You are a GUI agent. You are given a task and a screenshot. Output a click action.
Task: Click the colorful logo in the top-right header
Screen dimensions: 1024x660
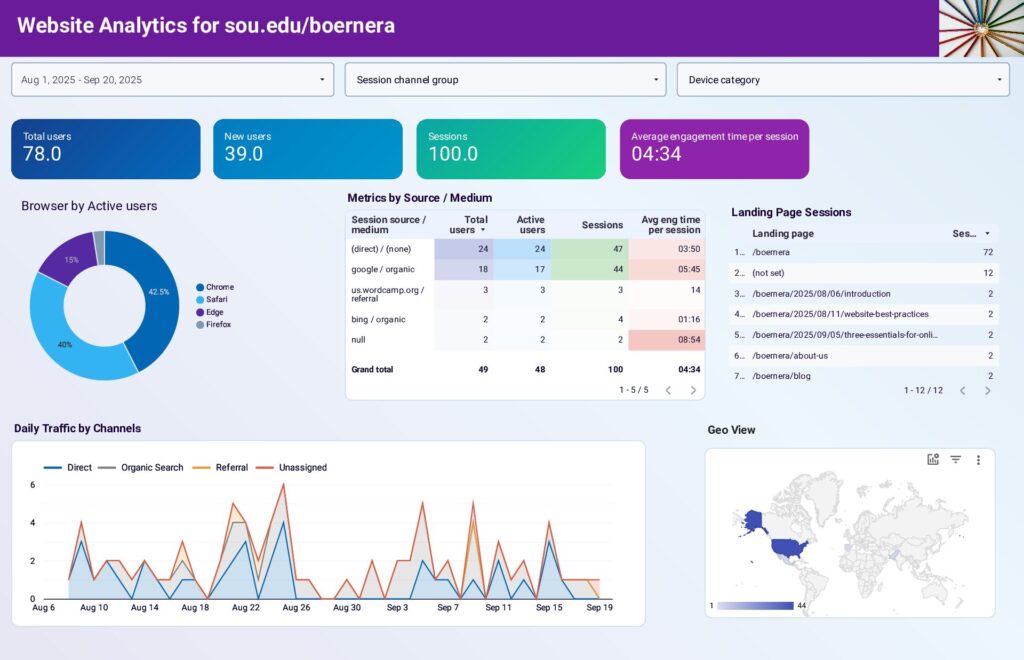click(x=980, y=27)
